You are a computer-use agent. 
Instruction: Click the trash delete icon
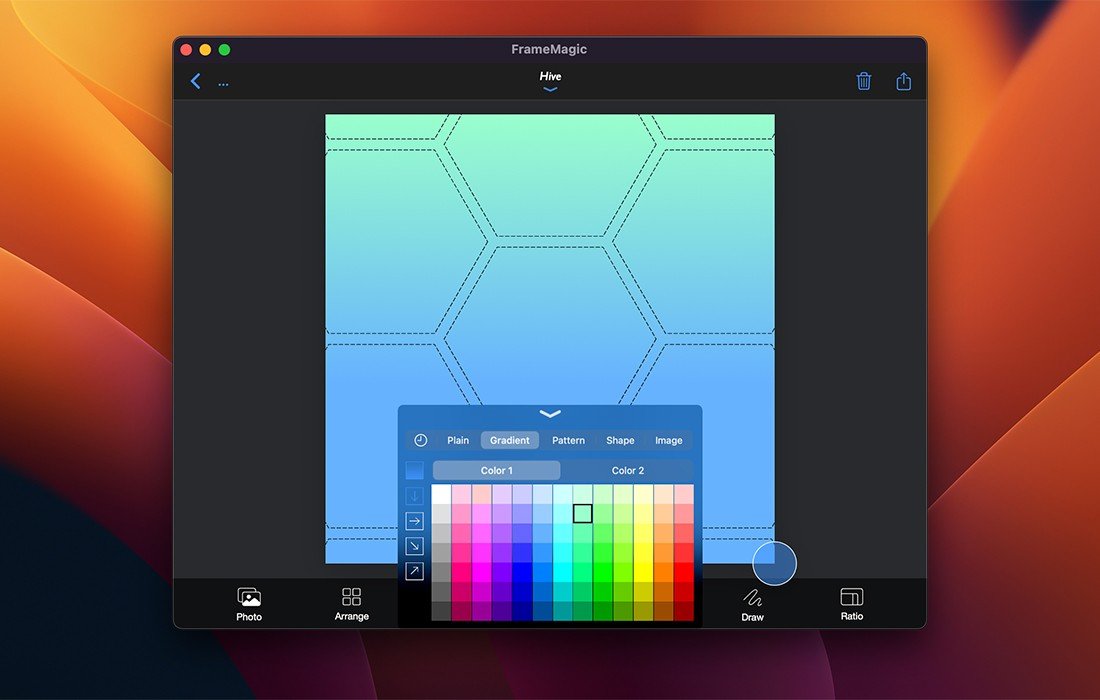coord(864,82)
